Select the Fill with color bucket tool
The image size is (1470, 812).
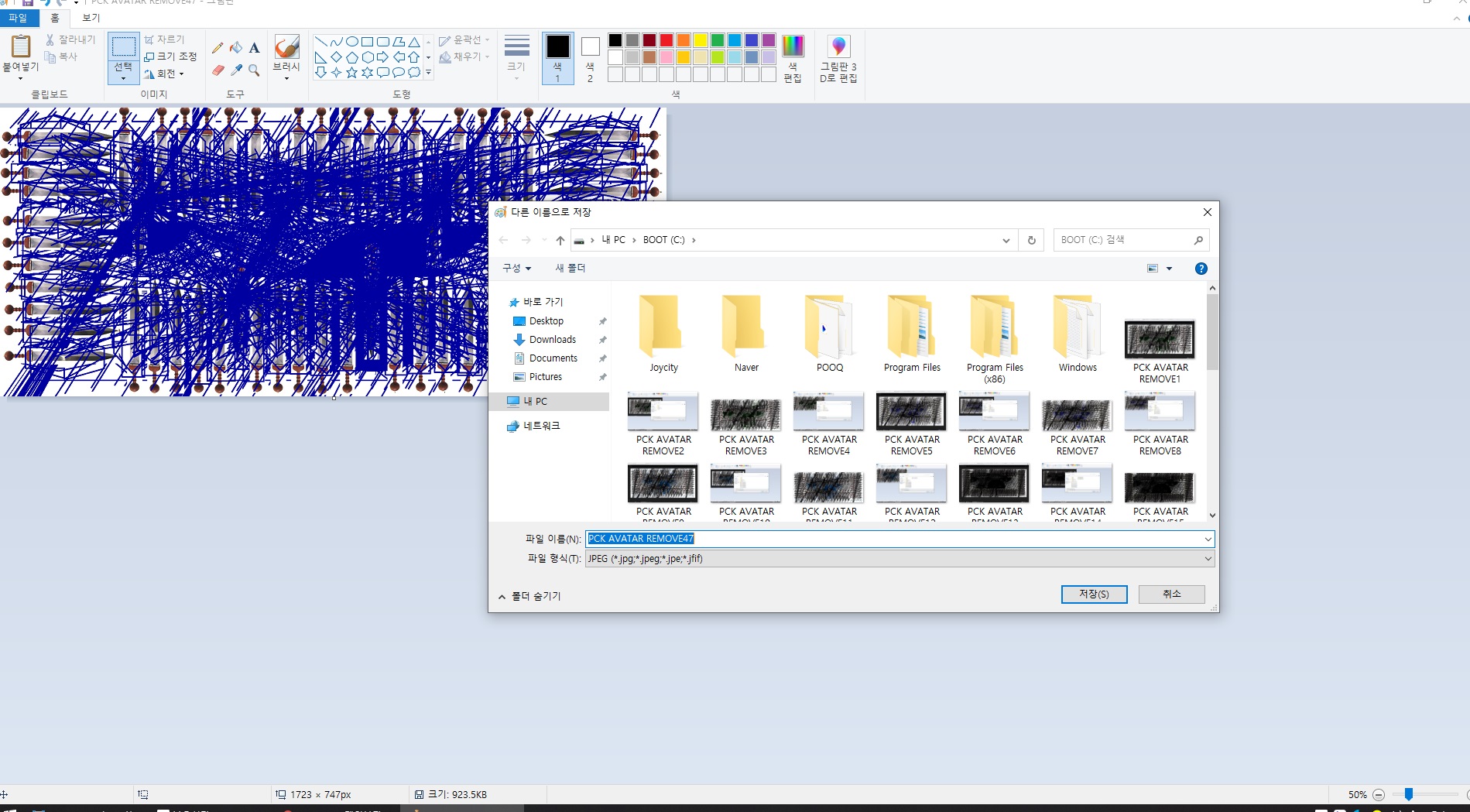pyautogui.click(x=236, y=48)
